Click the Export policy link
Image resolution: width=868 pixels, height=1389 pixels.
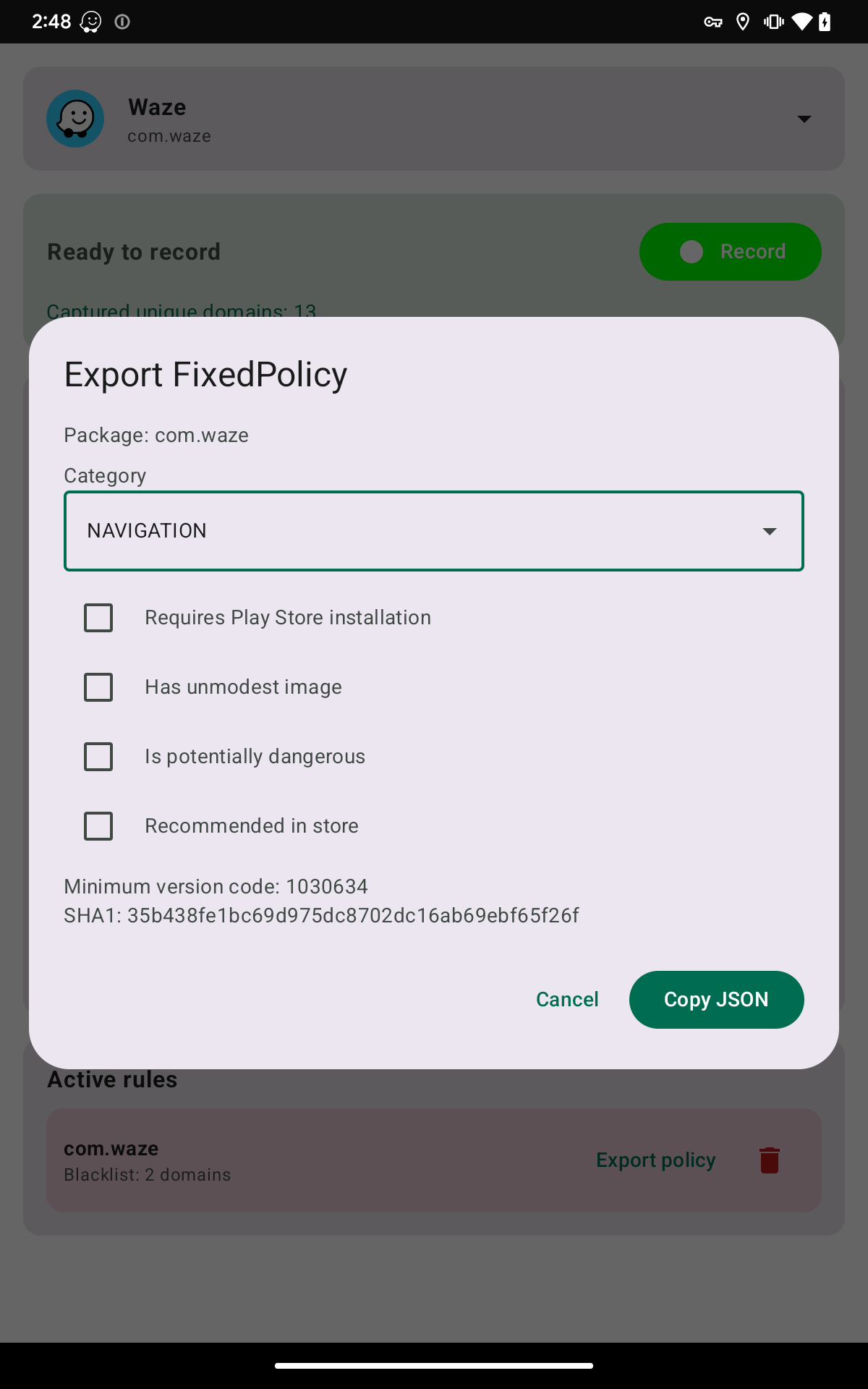point(656,1160)
